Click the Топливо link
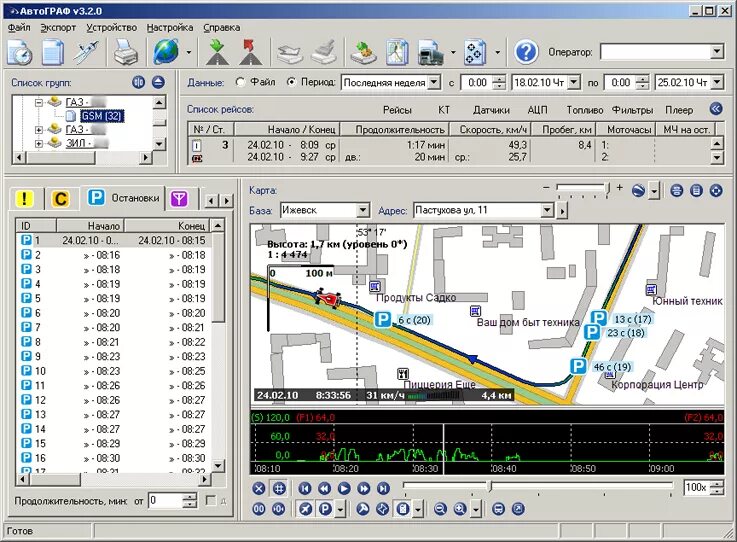Image resolution: width=737 pixels, height=542 pixels. point(585,110)
